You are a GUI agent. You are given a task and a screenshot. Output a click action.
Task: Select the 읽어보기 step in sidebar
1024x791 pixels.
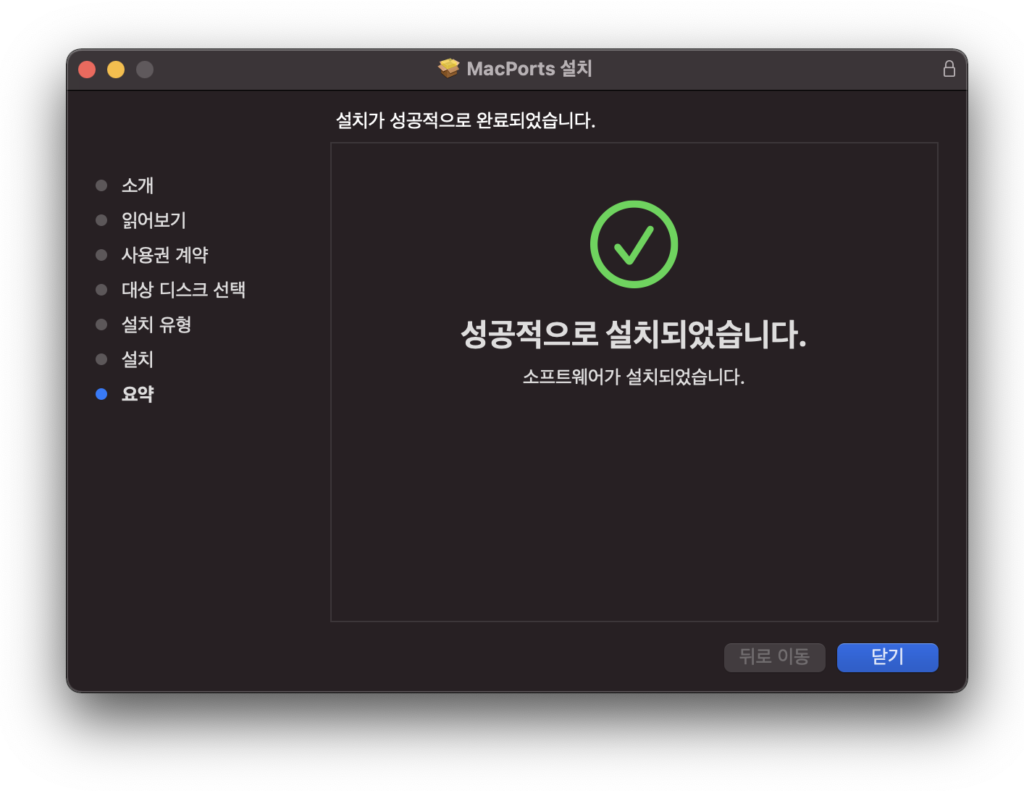tap(153, 220)
